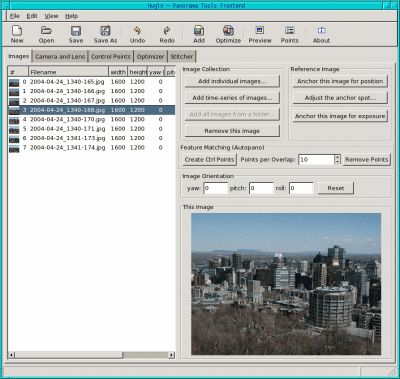The width and height of the screenshot is (400, 379).
Task: Click the Save As toolbar icon
Action: tap(105, 34)
